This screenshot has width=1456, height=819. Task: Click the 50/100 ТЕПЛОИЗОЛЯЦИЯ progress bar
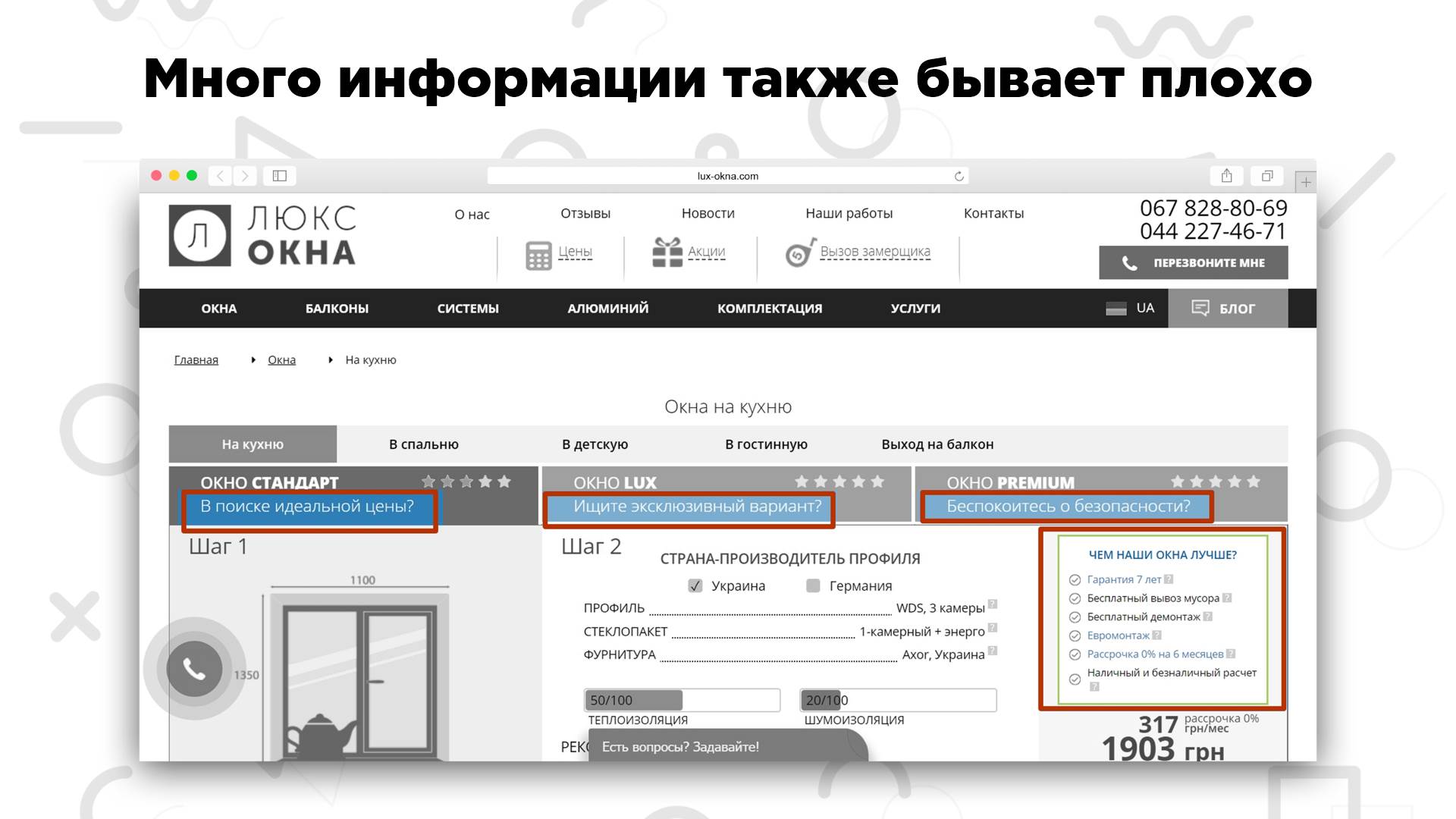(x=681, y=700)
